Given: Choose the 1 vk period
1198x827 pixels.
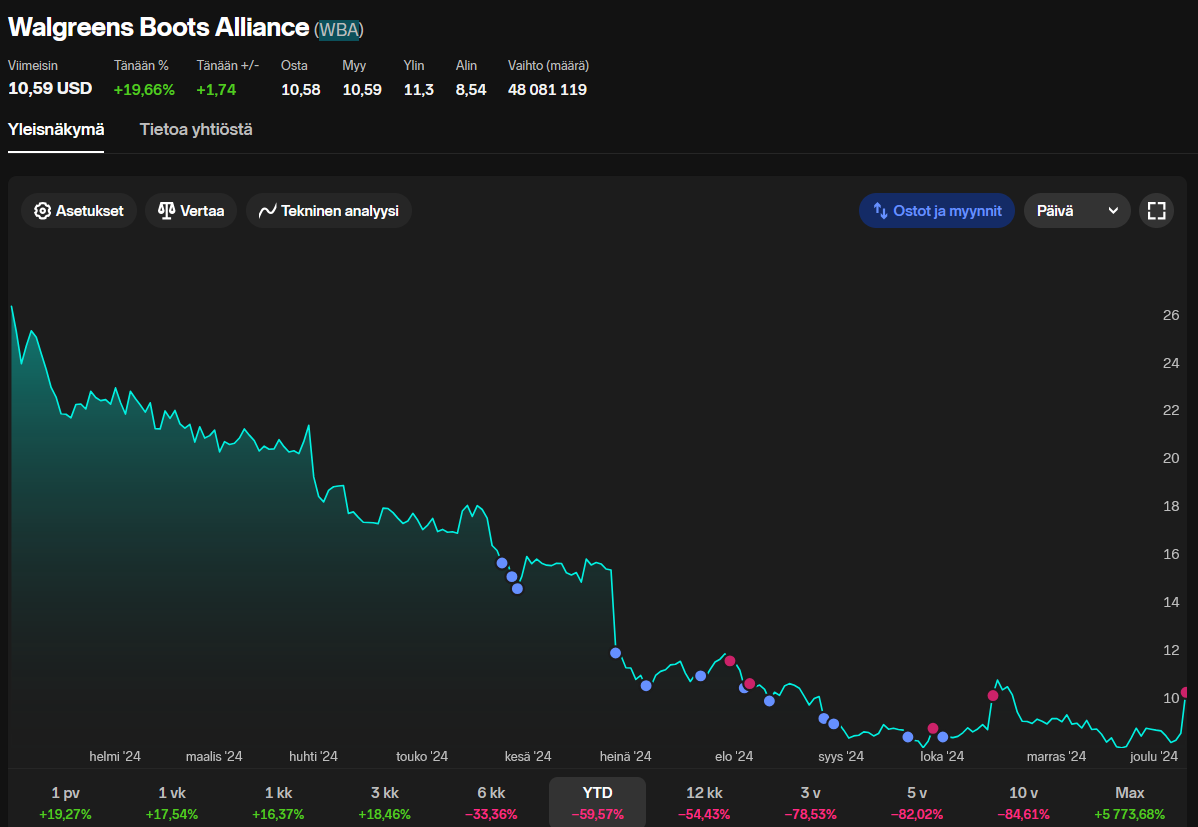Looking at the screenshot, I should [172, 802].
